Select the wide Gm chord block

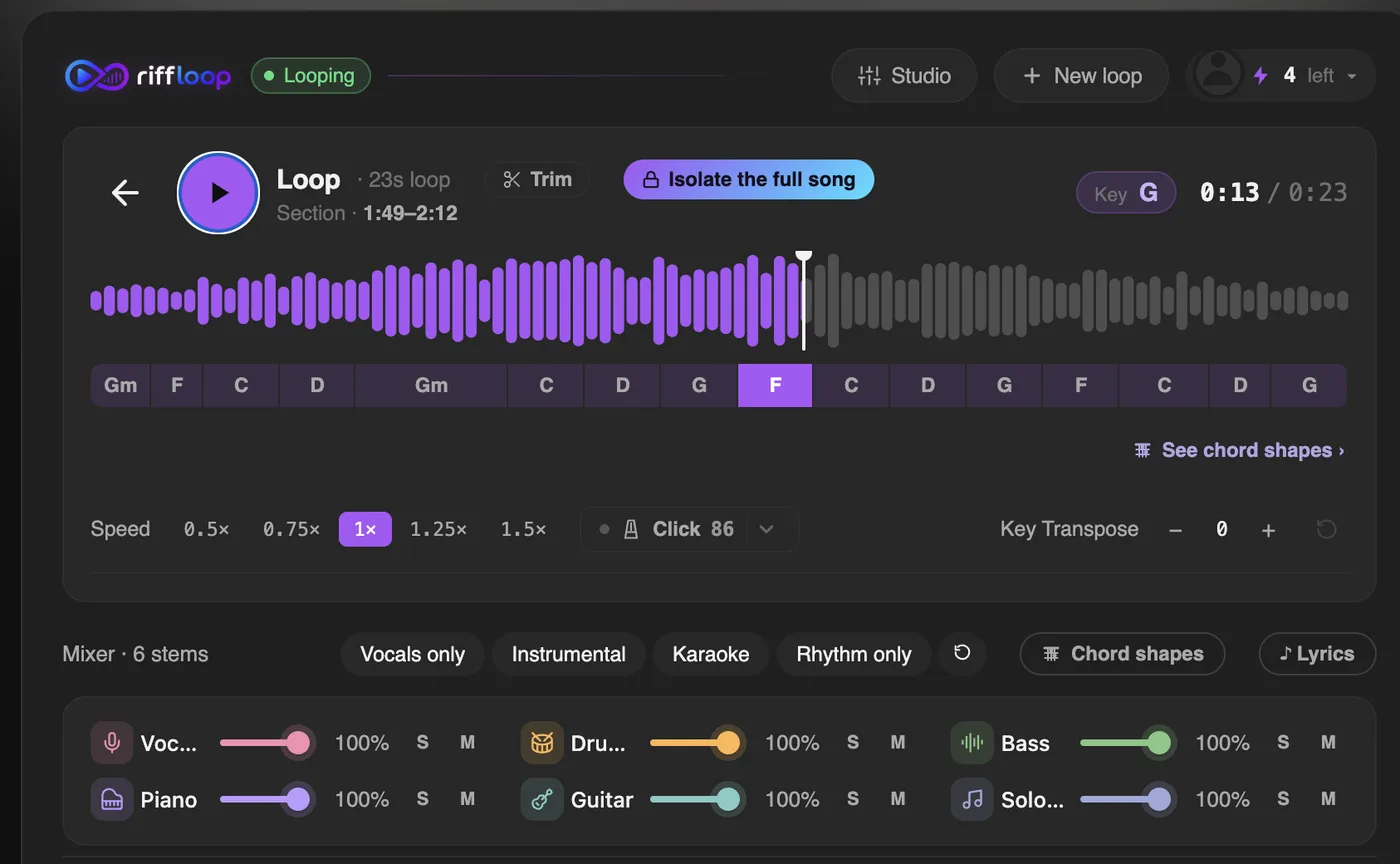coord(431,385)
